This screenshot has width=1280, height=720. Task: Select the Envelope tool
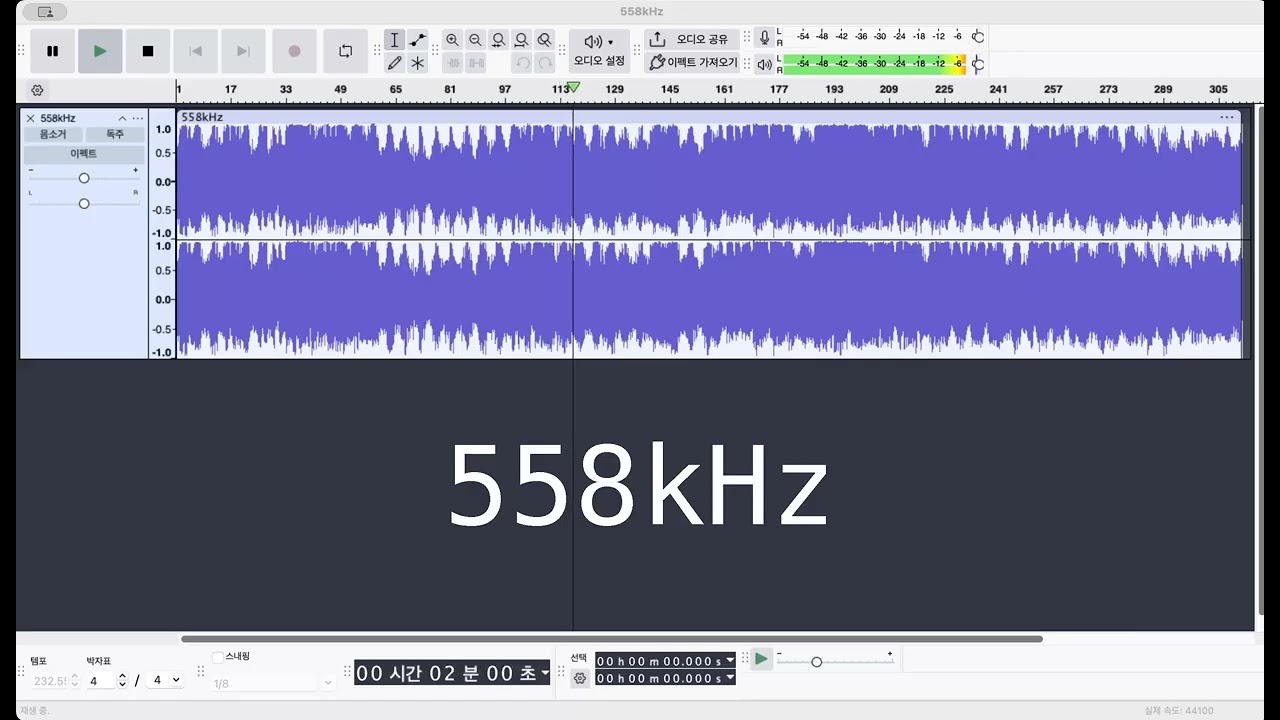pyautogui.click(x=418, y=40)
